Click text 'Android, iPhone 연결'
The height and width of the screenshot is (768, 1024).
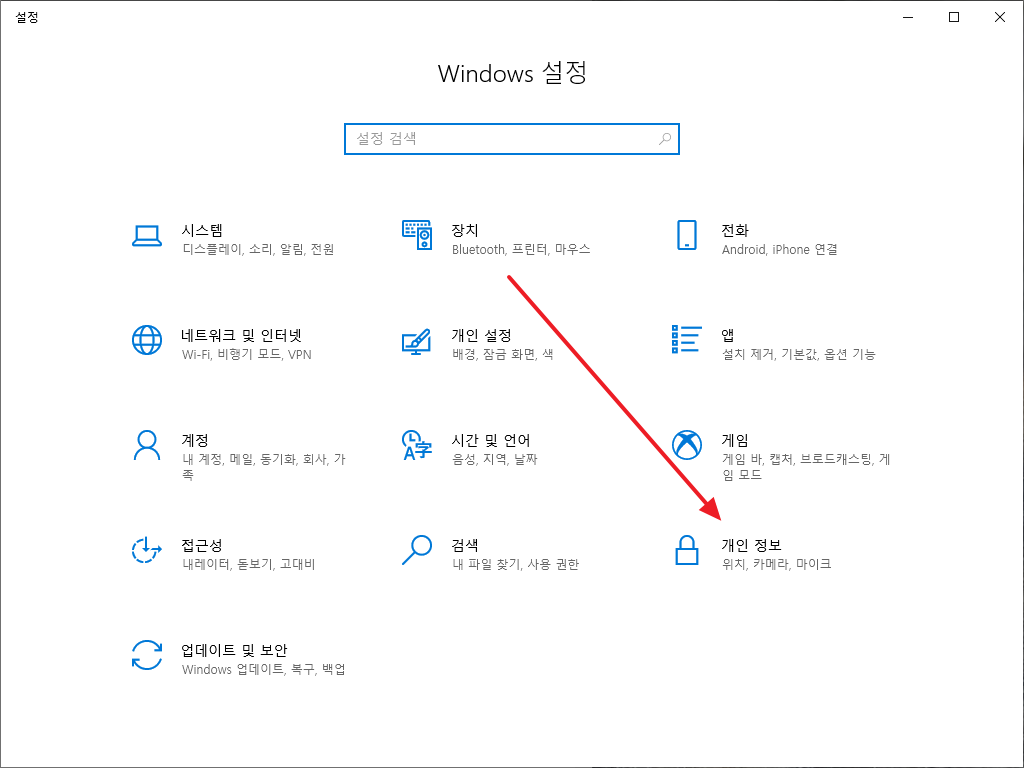click(x=780, y=249)
